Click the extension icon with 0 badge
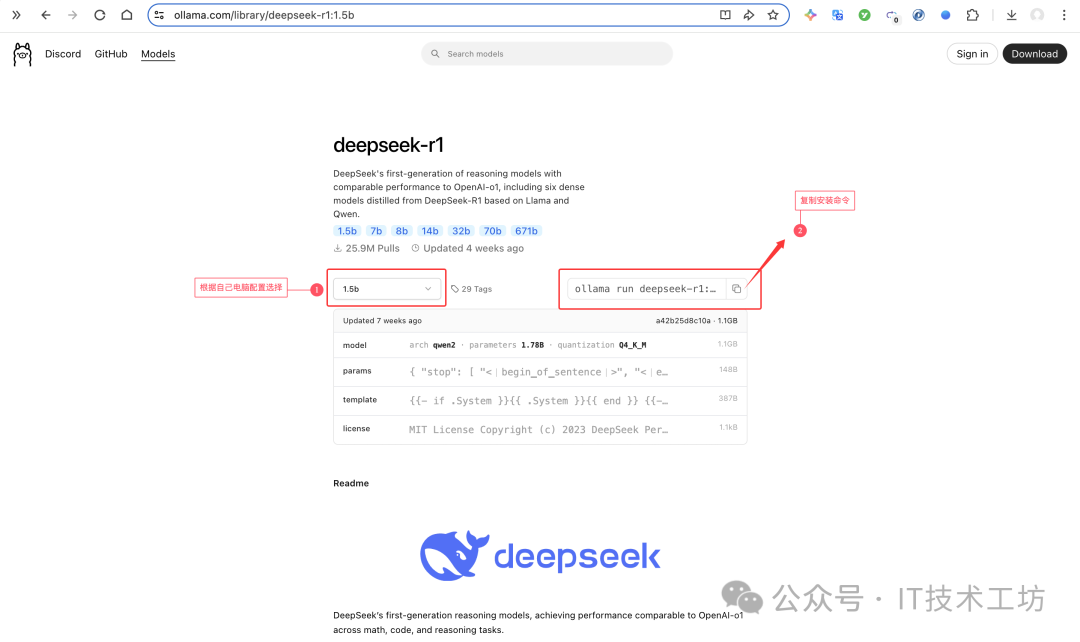 pyautogui.click(x=892, y=16)
